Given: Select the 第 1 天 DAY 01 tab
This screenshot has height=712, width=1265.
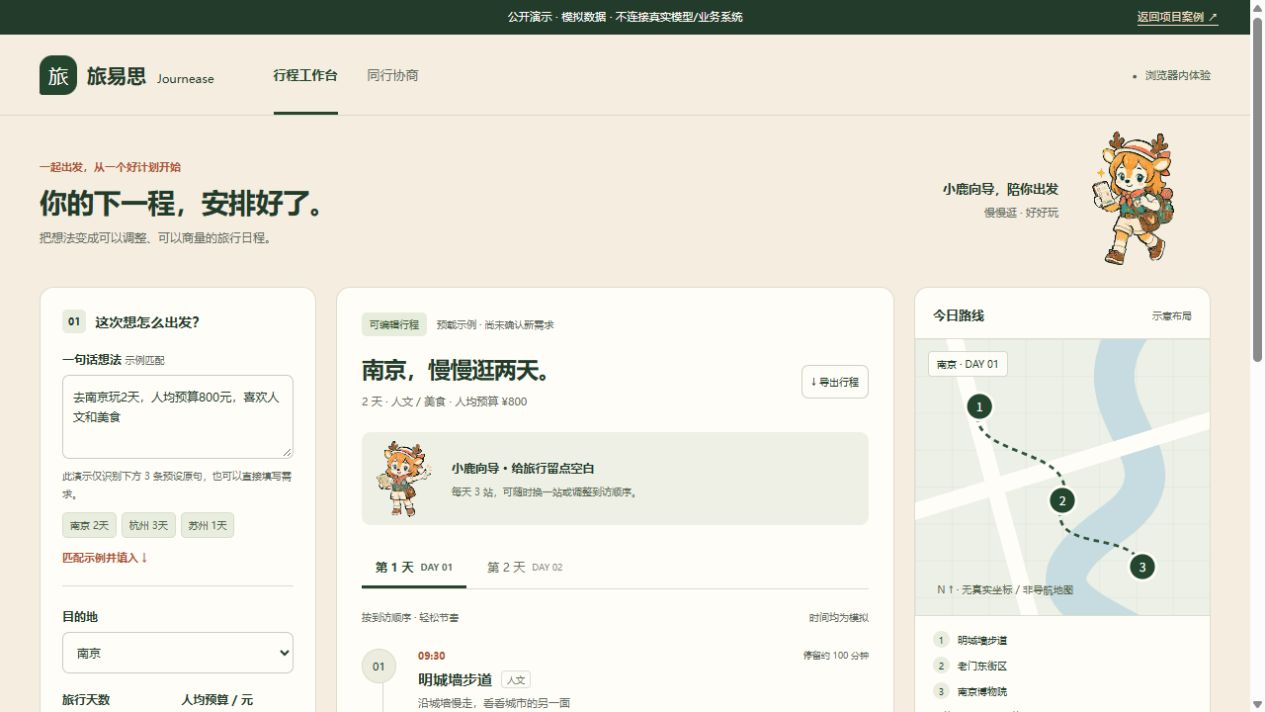Looking at the screenshot, I should point(414,567).
